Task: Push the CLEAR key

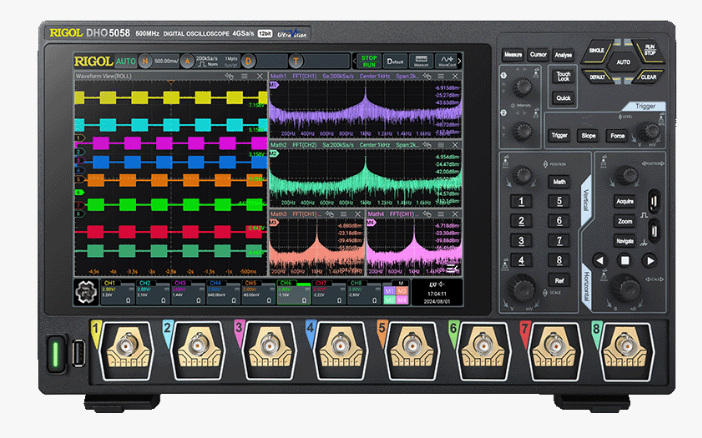Action: (x=648, y=77)
